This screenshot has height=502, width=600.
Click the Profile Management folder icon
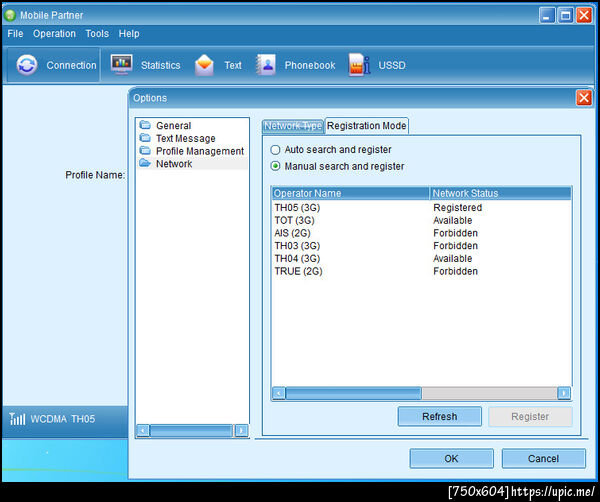145,150
